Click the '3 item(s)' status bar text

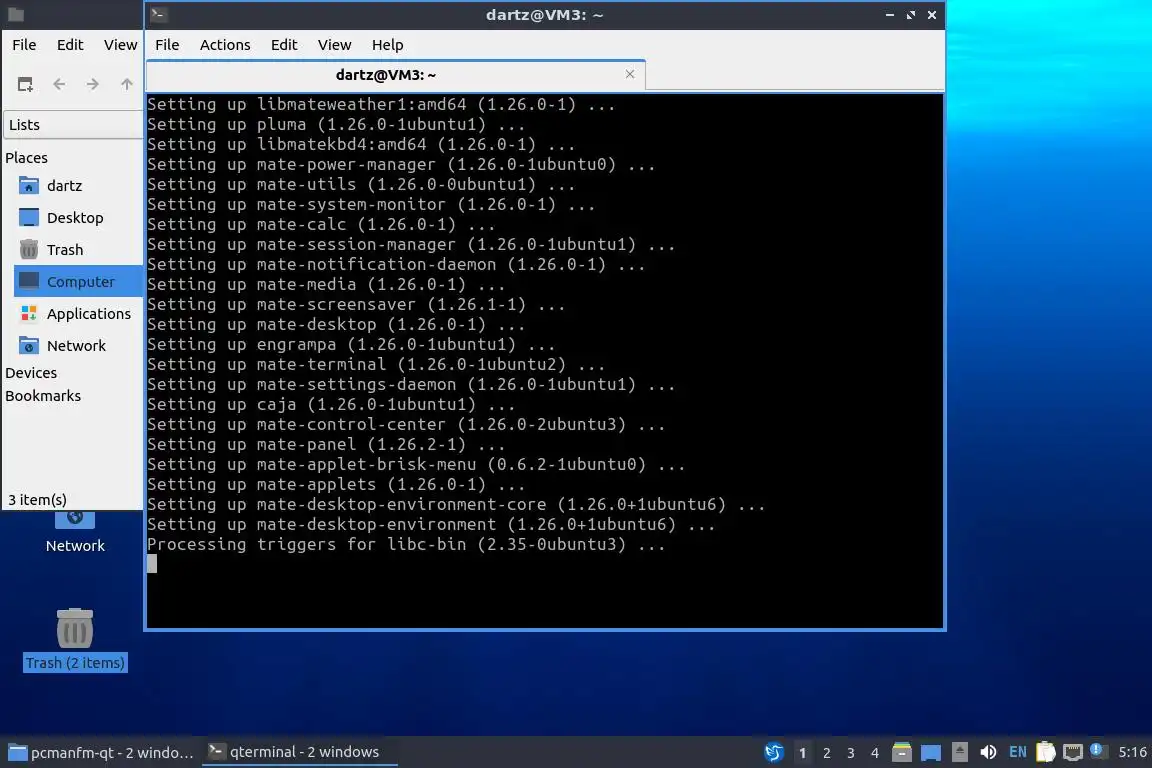click(37, 500)
